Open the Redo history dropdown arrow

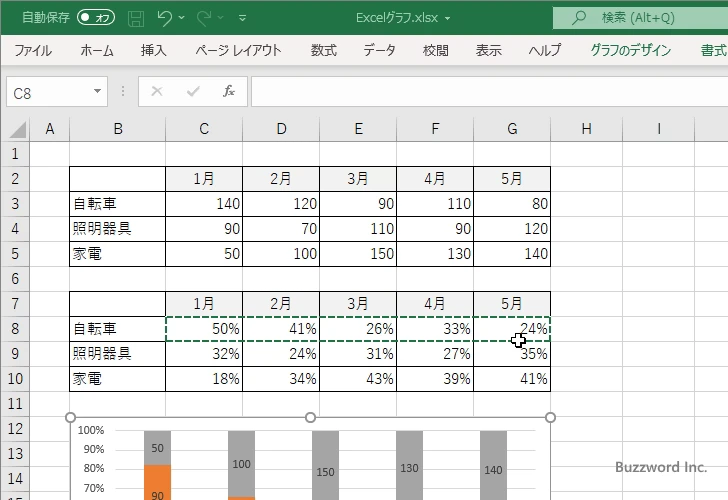click(x=221, y=18)
